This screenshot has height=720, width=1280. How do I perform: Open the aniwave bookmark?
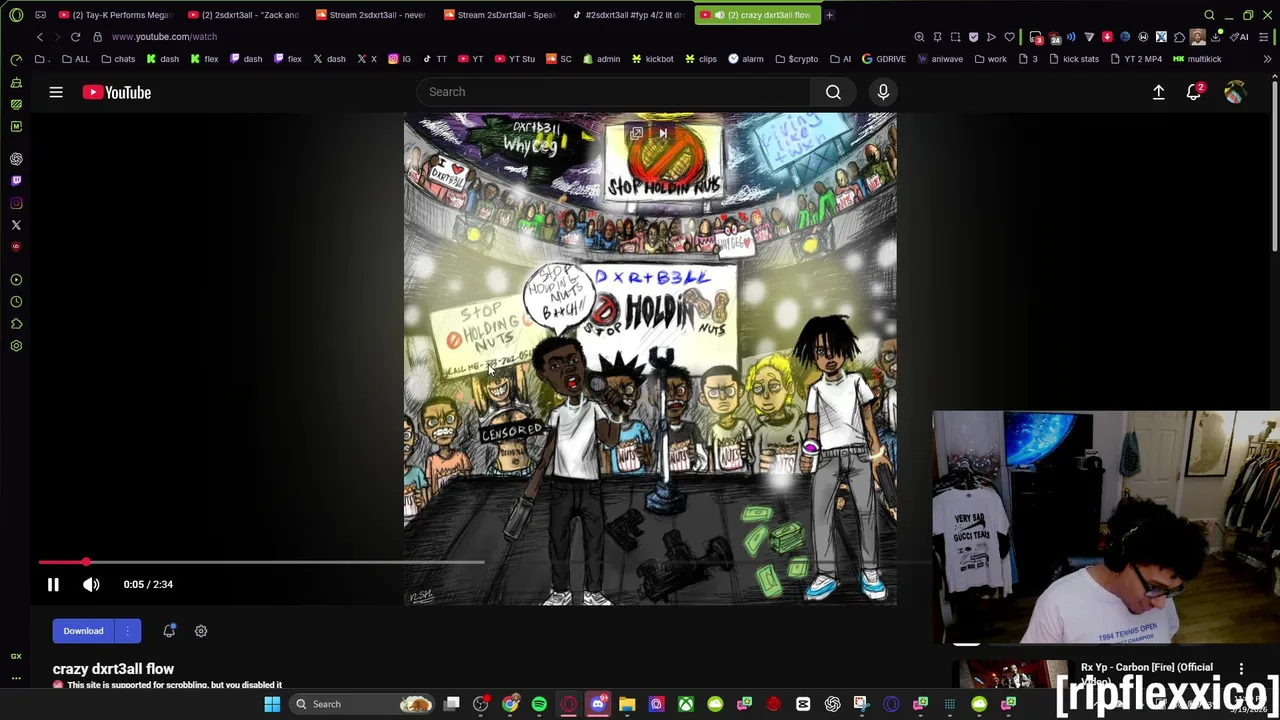point(940,59)
